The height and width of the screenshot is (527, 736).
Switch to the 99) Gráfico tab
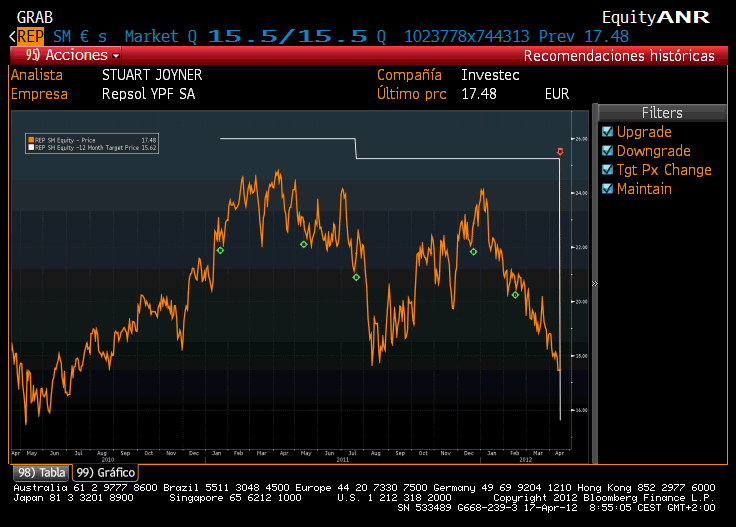[106, 473]
